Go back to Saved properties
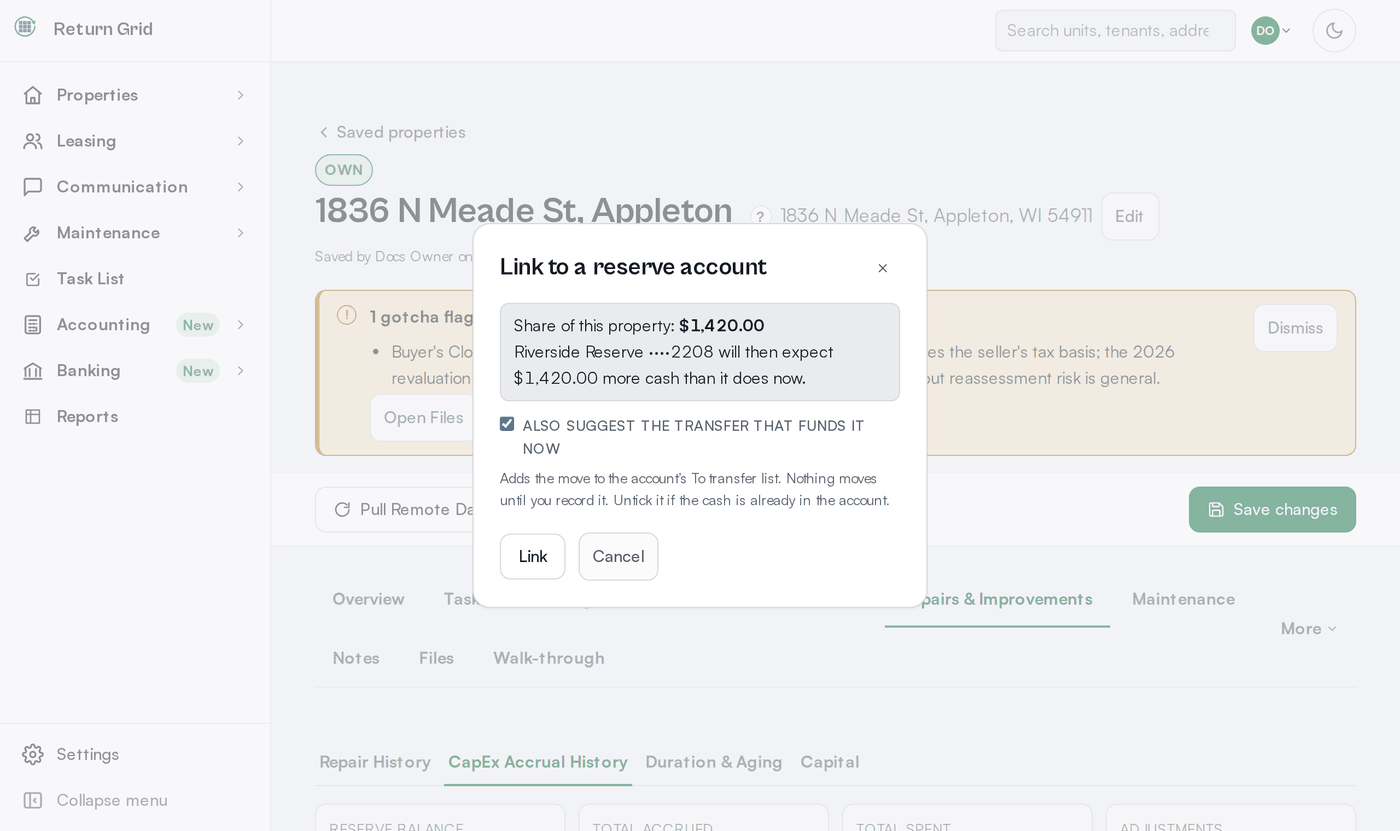1400x831 pixels. (x=392, y=132)
